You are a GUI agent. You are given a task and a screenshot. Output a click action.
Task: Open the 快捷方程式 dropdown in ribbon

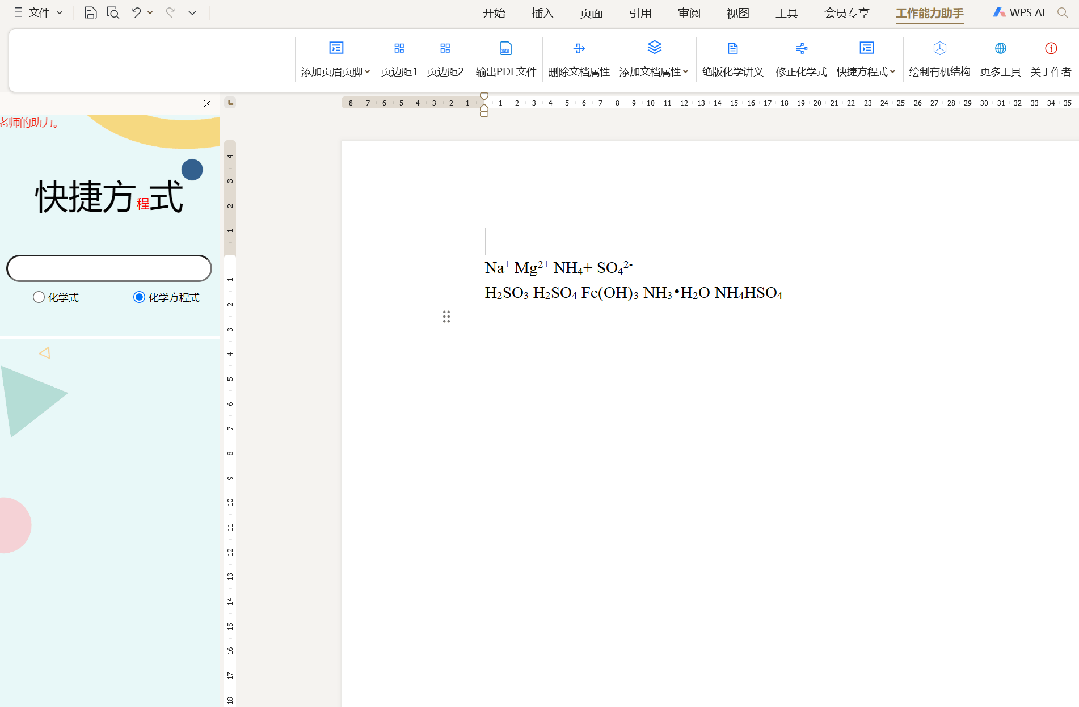[893, 72]
